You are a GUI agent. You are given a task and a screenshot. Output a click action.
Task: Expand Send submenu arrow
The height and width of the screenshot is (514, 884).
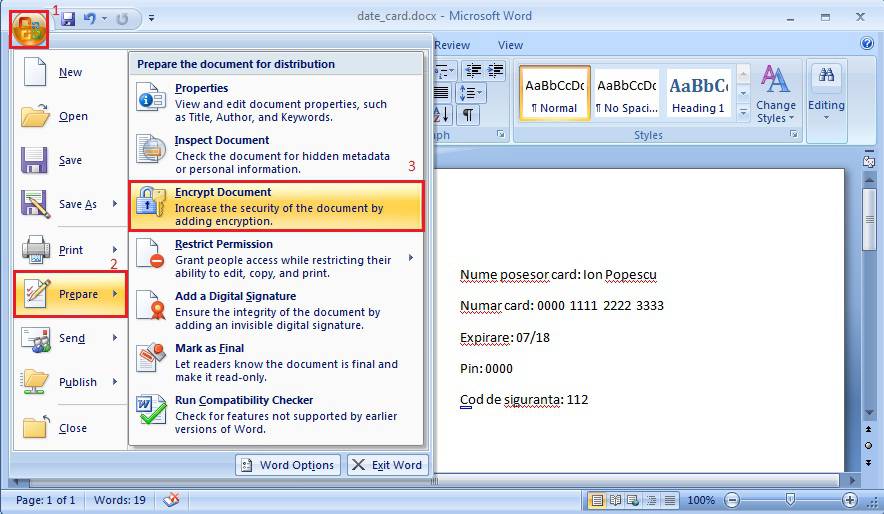coord(115,338)
